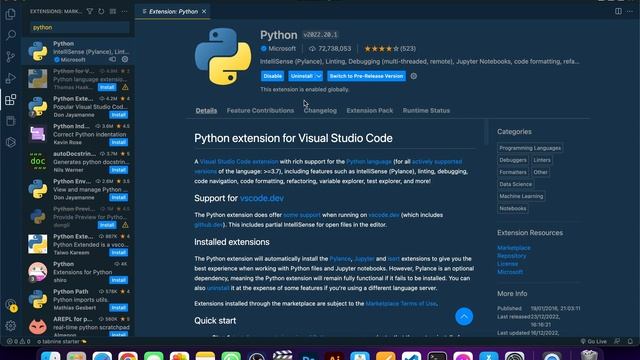Open the Explorer view in activity bar
This screenshot has height=360, width=640.
pyautogui.click(x=11, y=14)
